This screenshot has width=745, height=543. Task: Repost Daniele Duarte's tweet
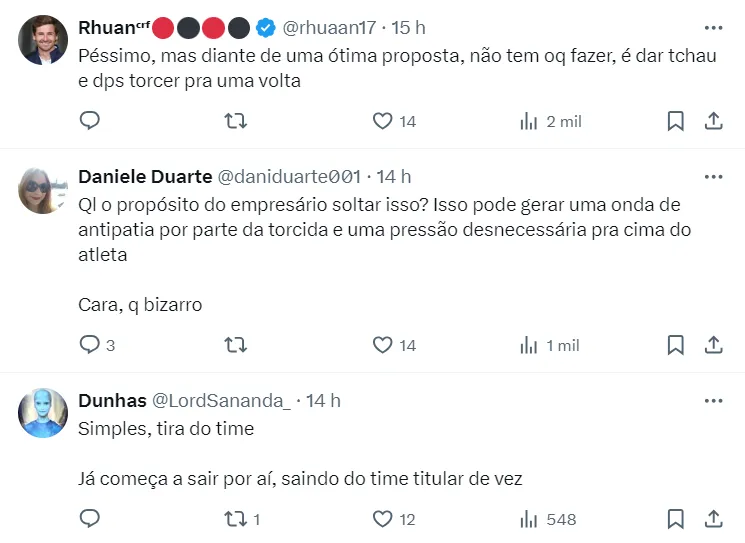[235, 345]
